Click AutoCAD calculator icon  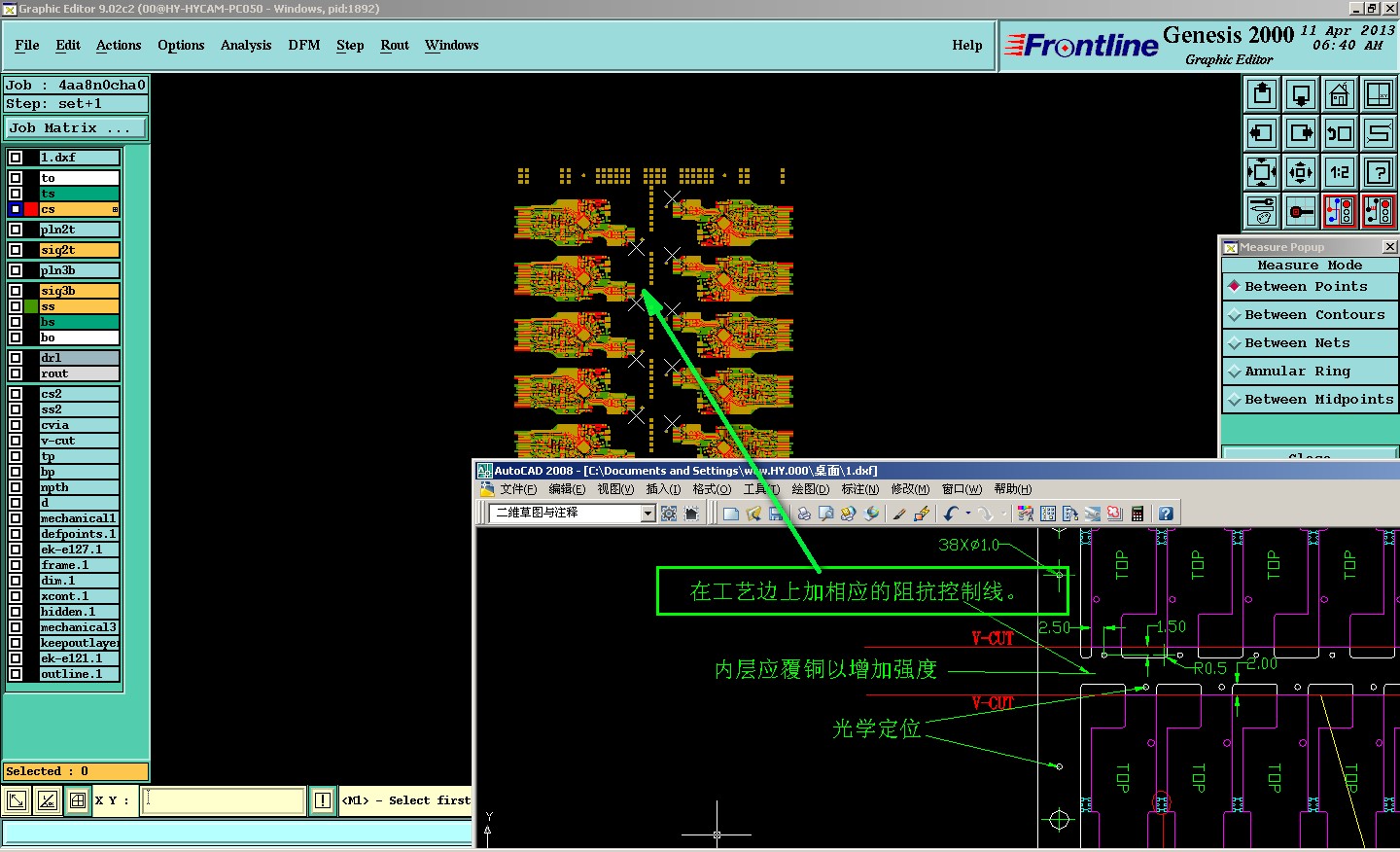[x=1137, y=514]
